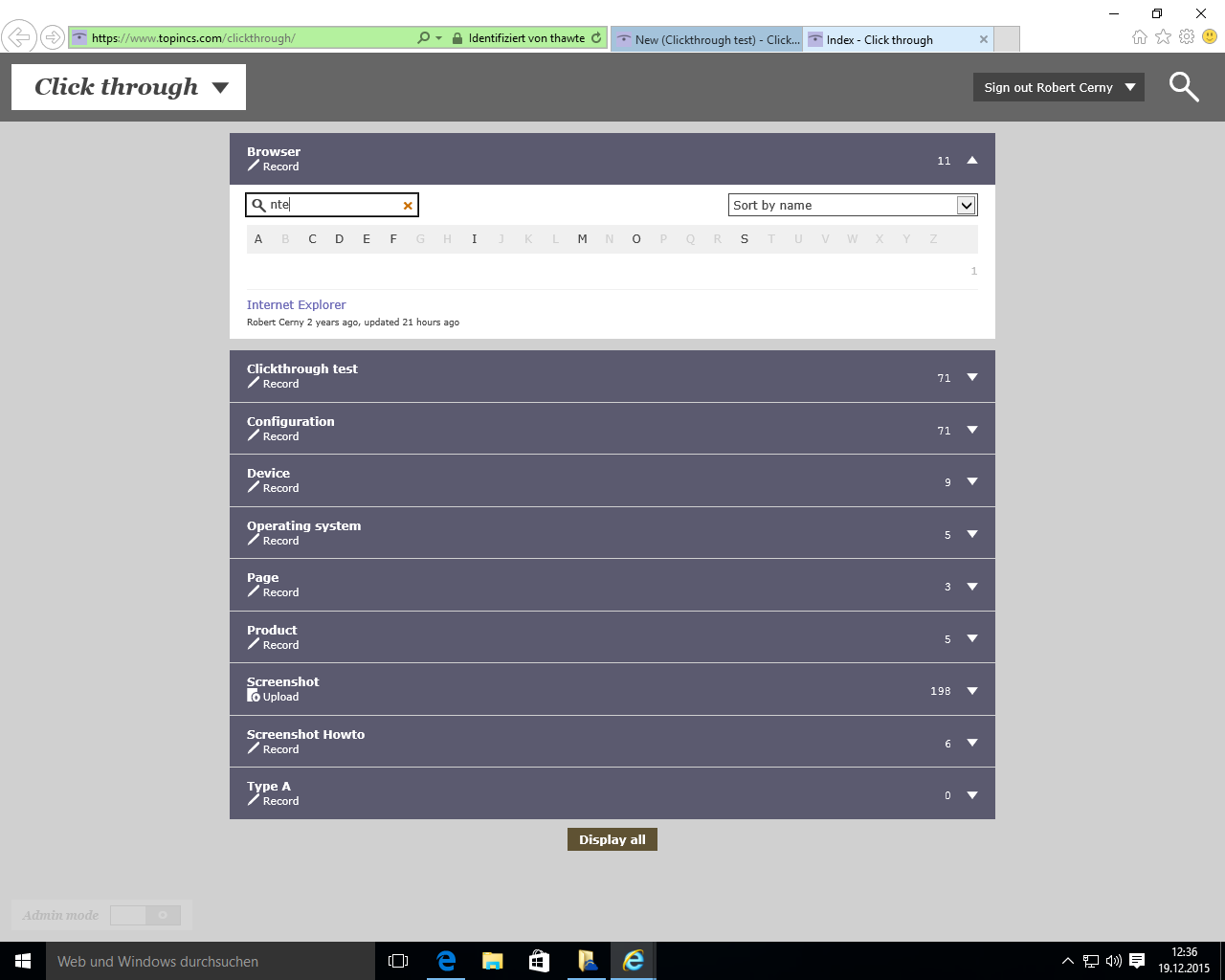The width and height of the screenshot is (1225, 980).
Task: Open Windows Store from the taskbar
Action: click(x=539, y=961)
